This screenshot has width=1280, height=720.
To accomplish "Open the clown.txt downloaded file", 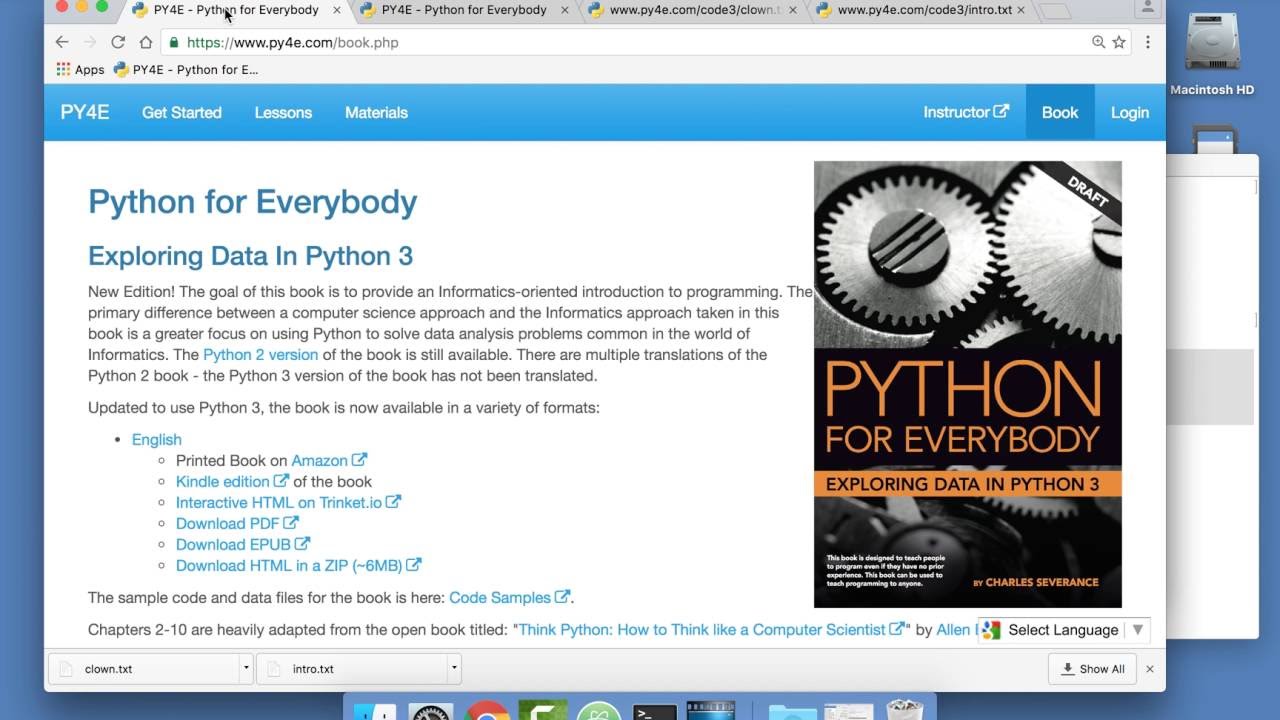I will click(145, 668).
